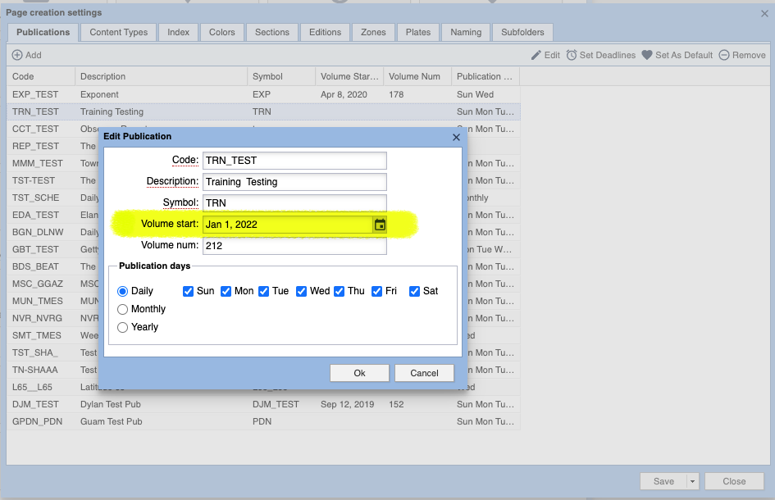Image resolution: width=775 pixels, height=500 pixels.
Task: Click the Add plus icon
Action: pyautogui.click(x=17, y=55)
